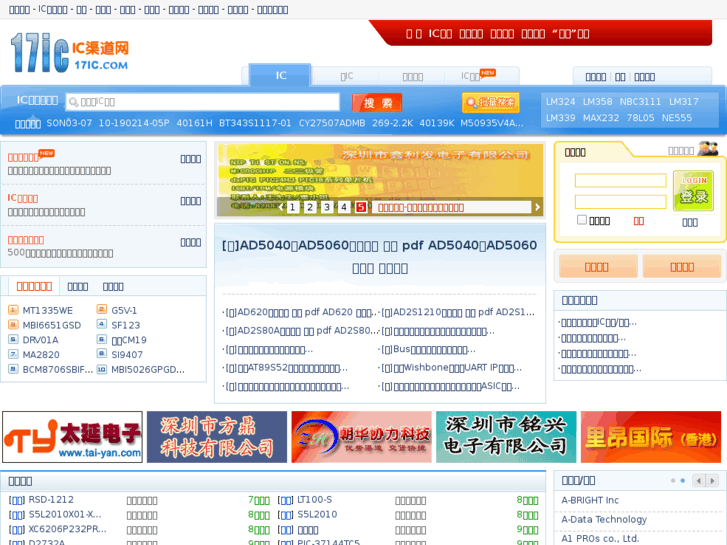The width and height of the screenshot is (727, 545).
Task: Open LT100-S listing
Action: click(x=315, y=500)
